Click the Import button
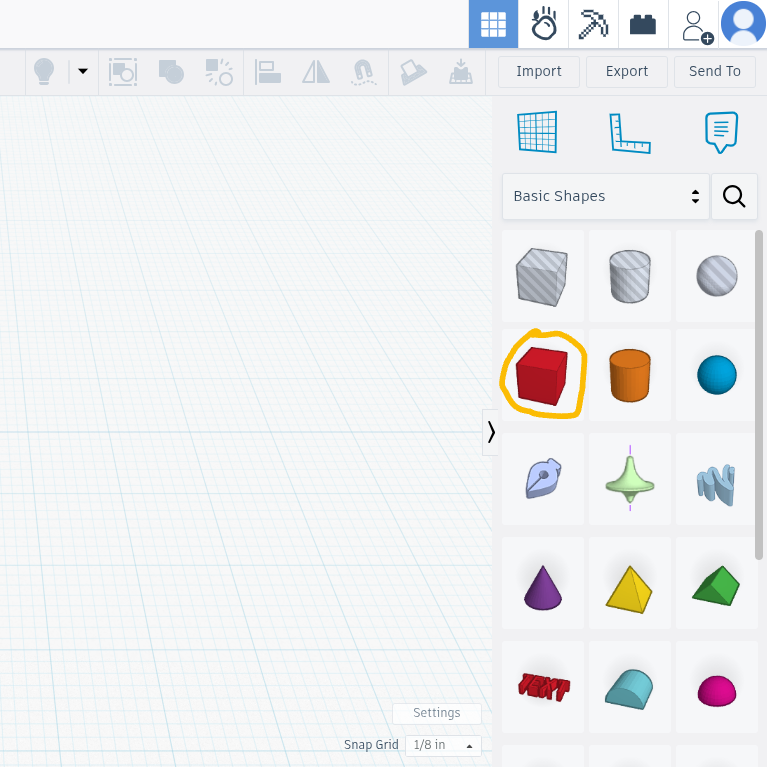 click(539, 71)
